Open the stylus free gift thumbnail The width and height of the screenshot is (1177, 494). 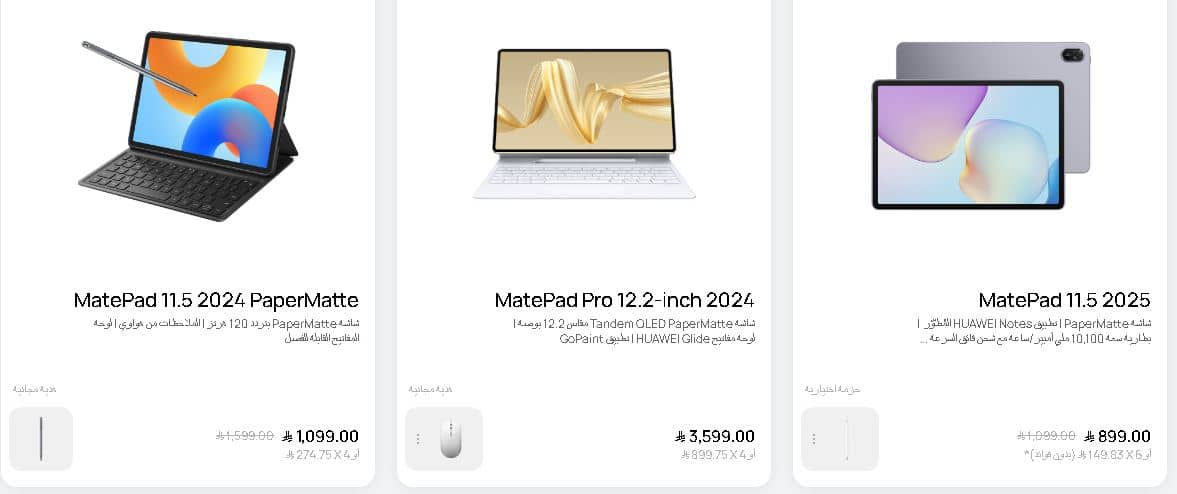tap(41, 439)
